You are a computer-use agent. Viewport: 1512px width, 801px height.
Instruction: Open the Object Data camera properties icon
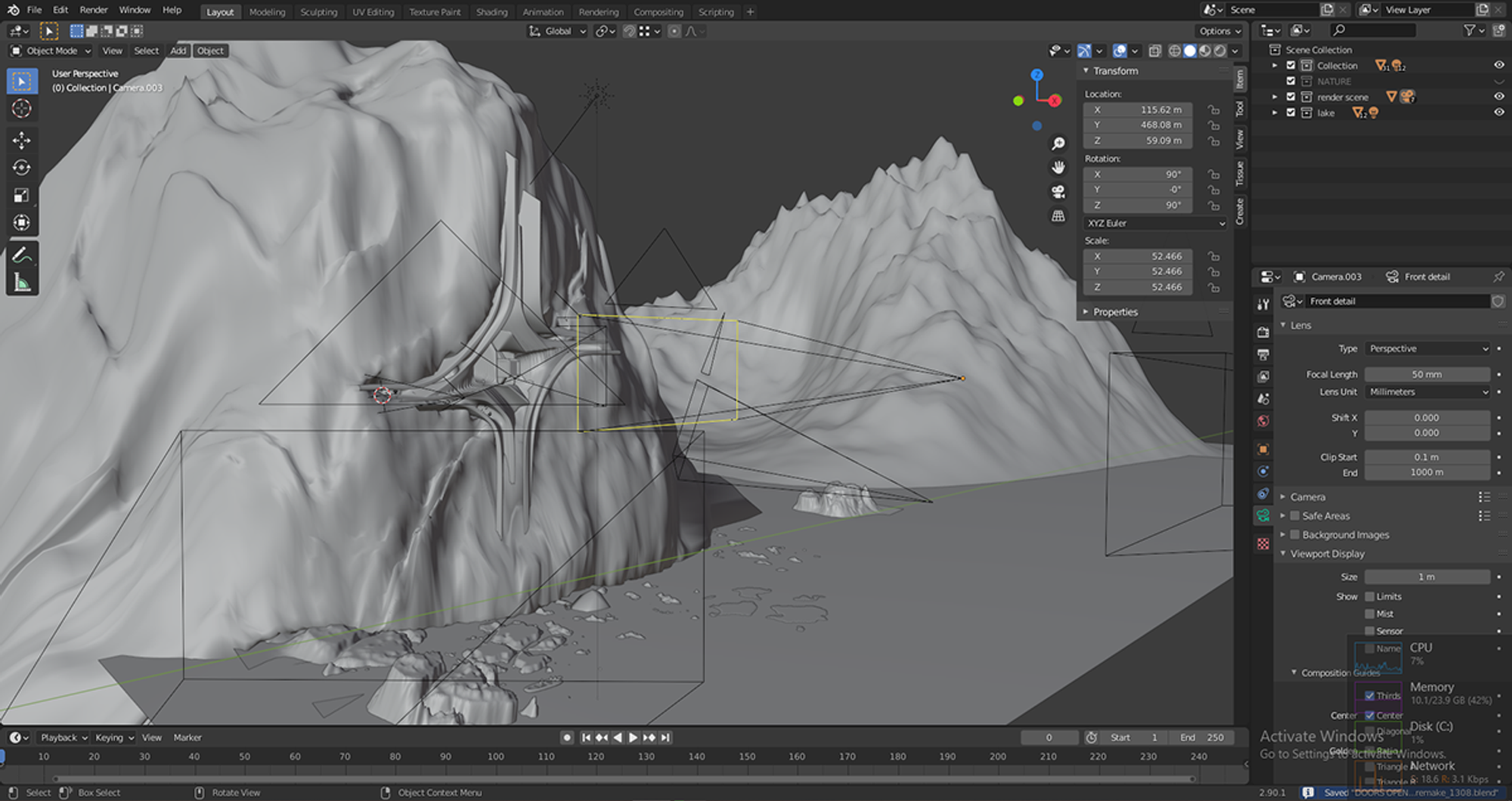pyautogui.click(x=1263, y=515)
